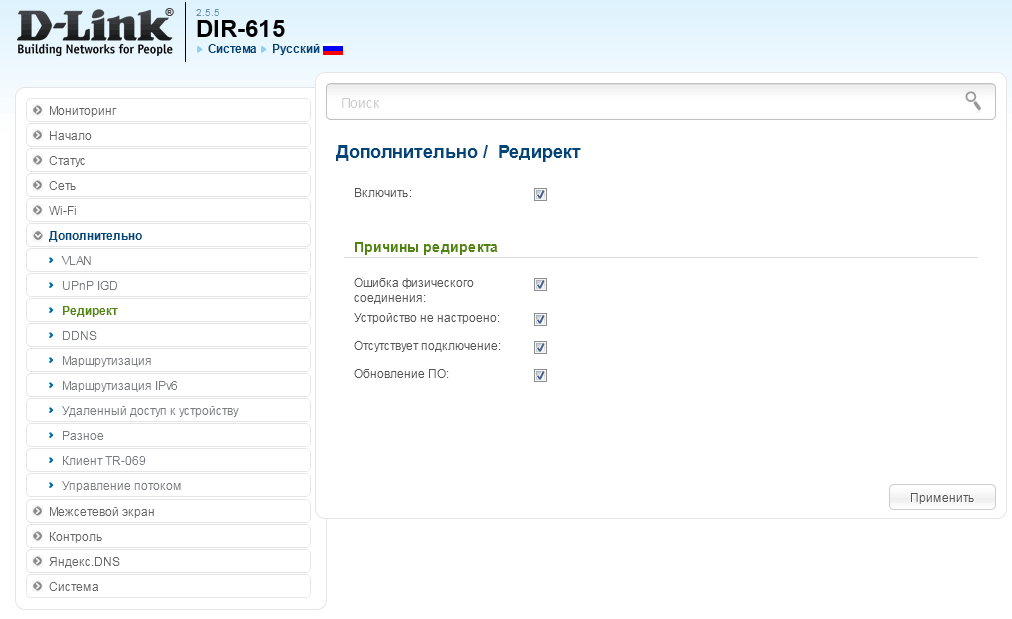Viewport: 1012px width, 619px height.
Task: Click firmware version 2.5.5 text
Action: (x=208, y=12)
